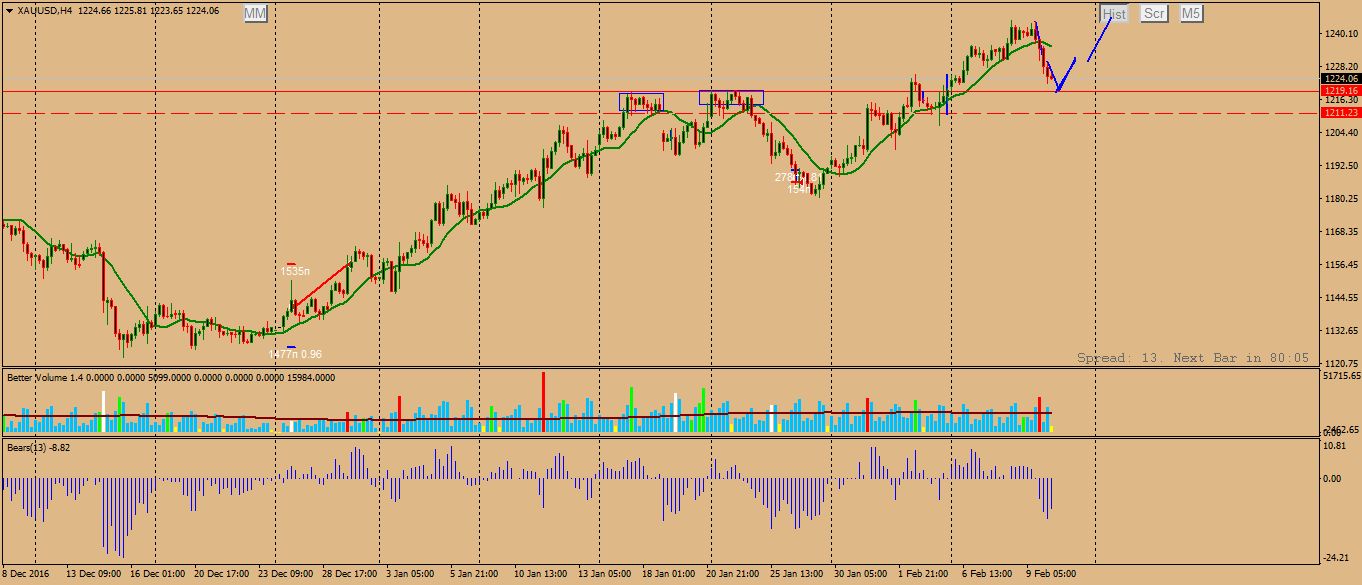Viewport: 1362px width, 585px height.
Task: Toggle the Scr button
Action: [1154, 13]
